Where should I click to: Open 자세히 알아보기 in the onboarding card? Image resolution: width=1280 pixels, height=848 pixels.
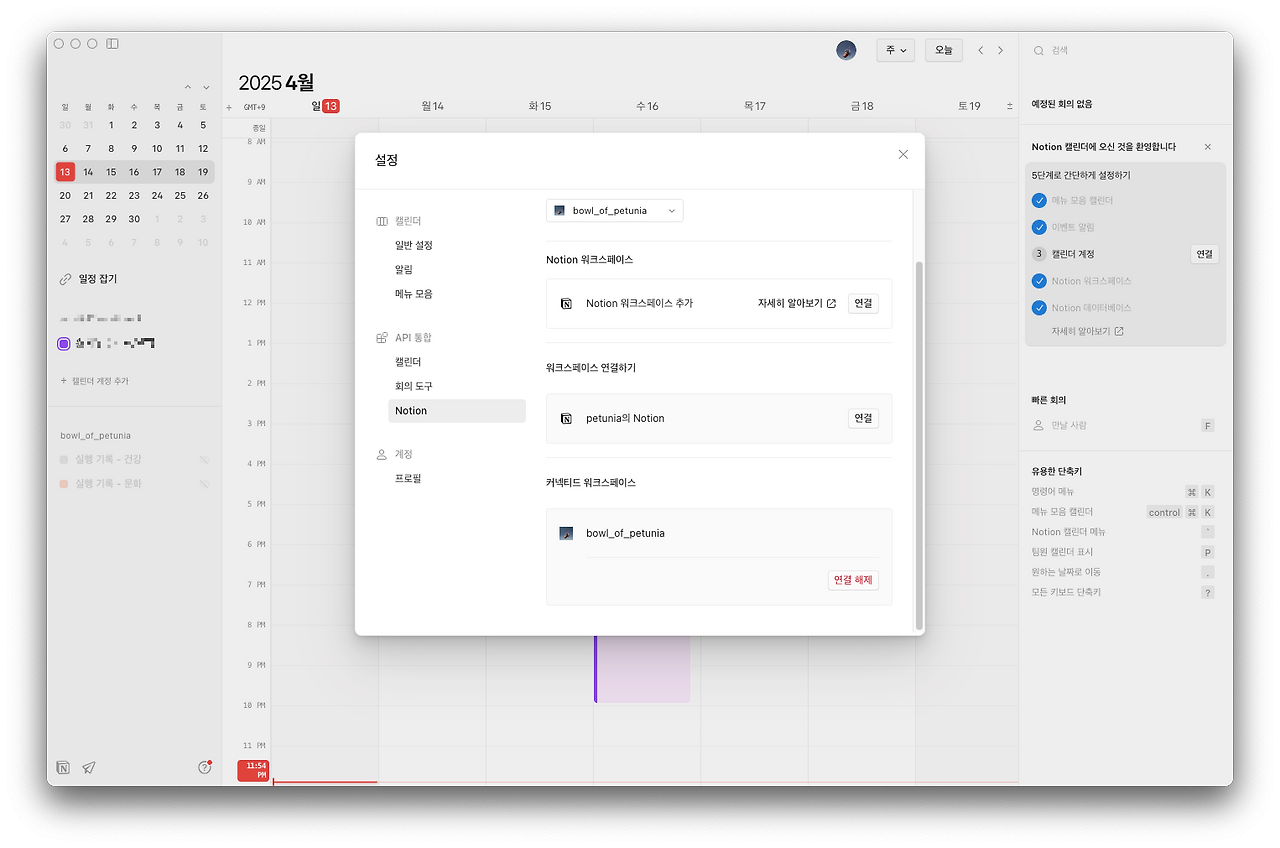tap(1087, 331)
